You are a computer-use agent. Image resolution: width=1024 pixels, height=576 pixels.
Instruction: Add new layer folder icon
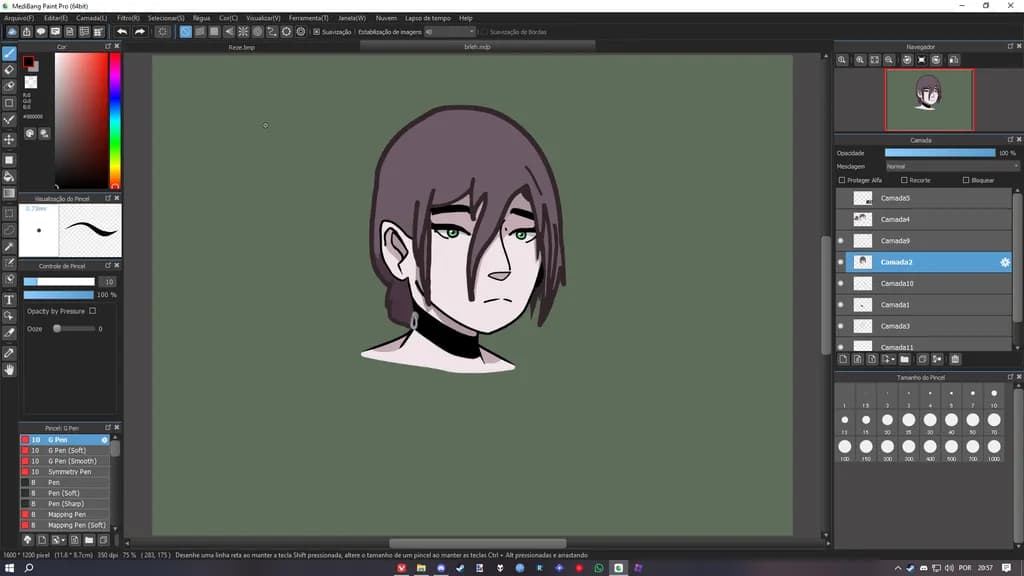(904, 359)
